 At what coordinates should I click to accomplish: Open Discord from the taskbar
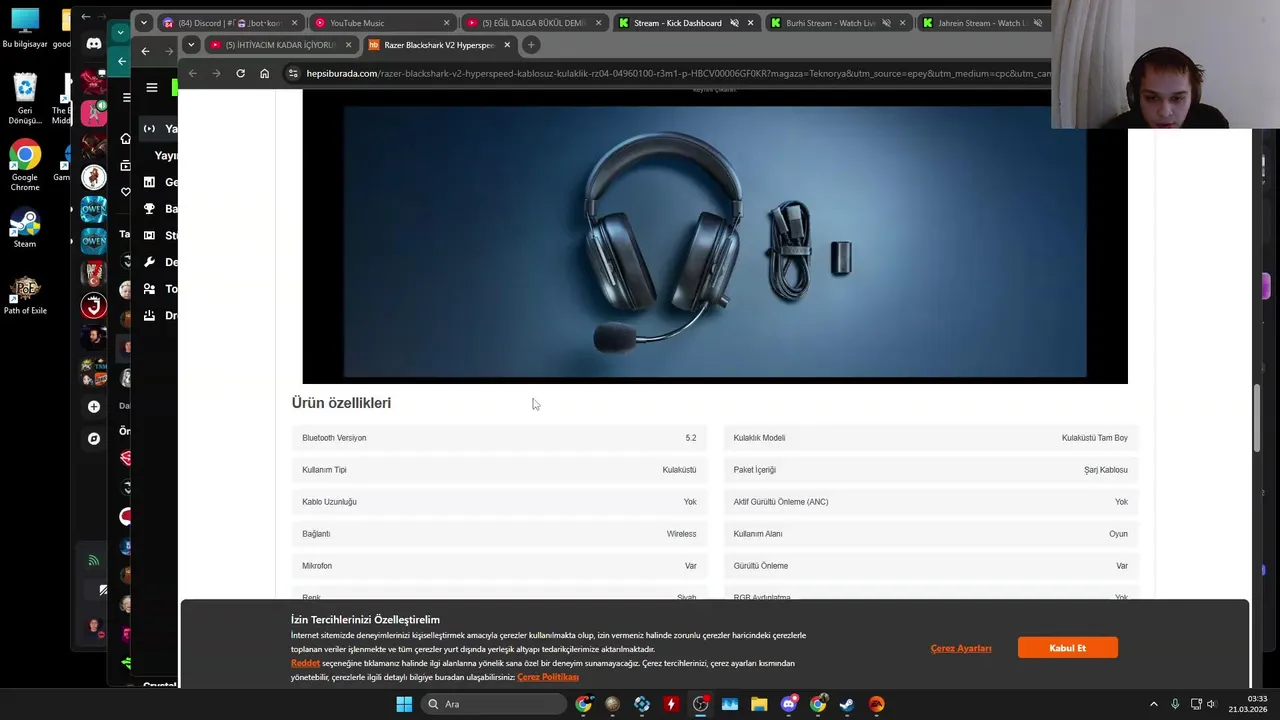point(788,704)
